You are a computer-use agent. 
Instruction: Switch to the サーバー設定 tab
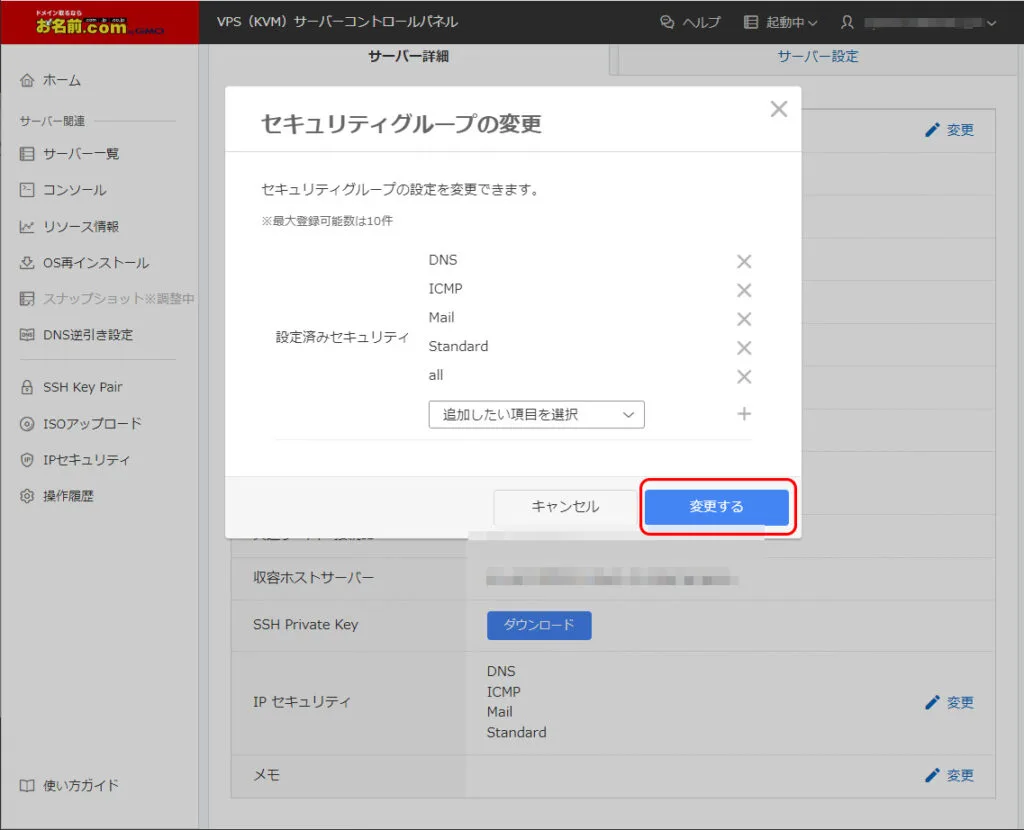tap(817, 57)
